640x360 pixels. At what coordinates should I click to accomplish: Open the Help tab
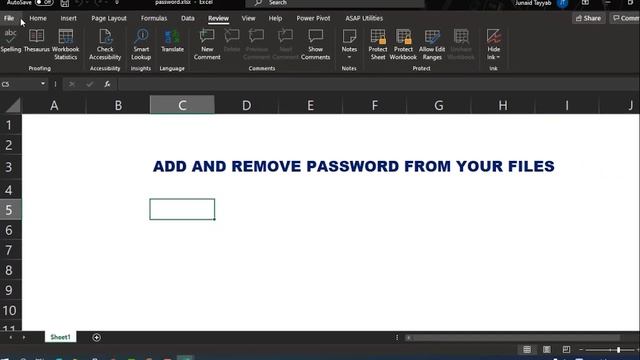275,18
